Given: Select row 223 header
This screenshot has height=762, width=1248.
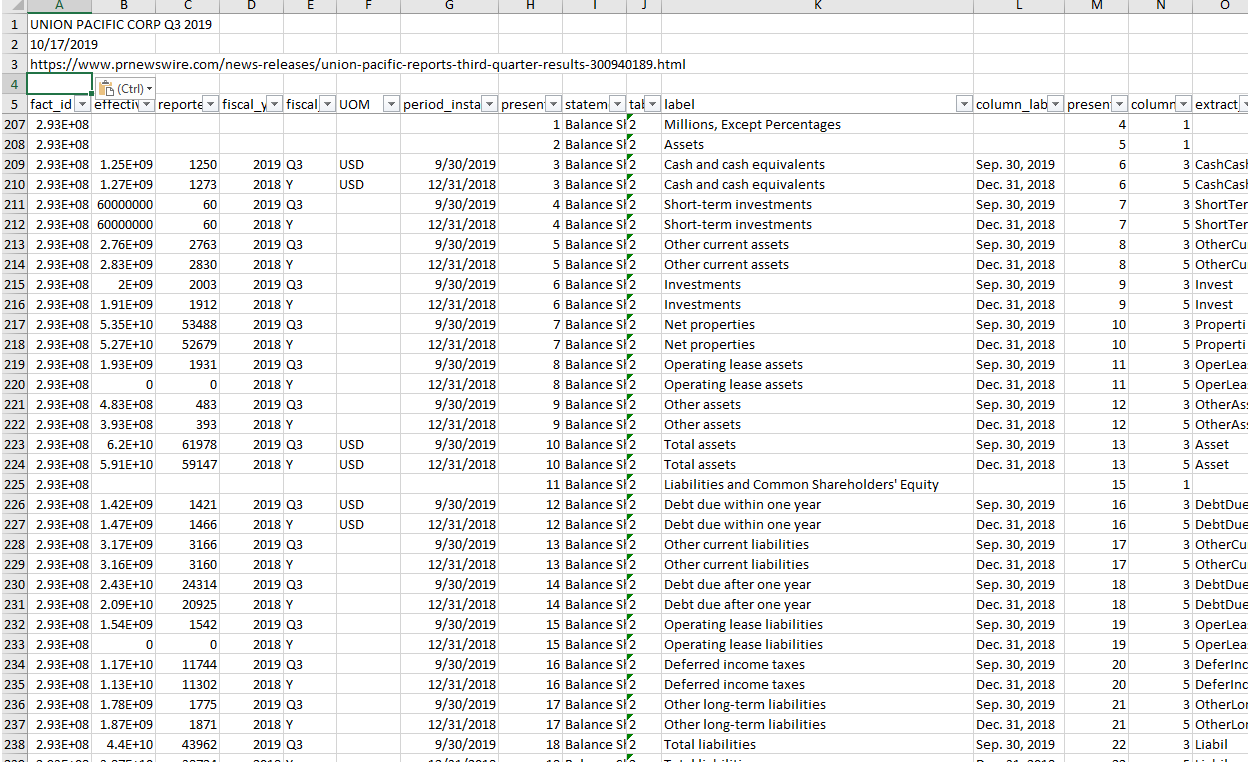Looking at the screenshot, I should pos(14,444).
